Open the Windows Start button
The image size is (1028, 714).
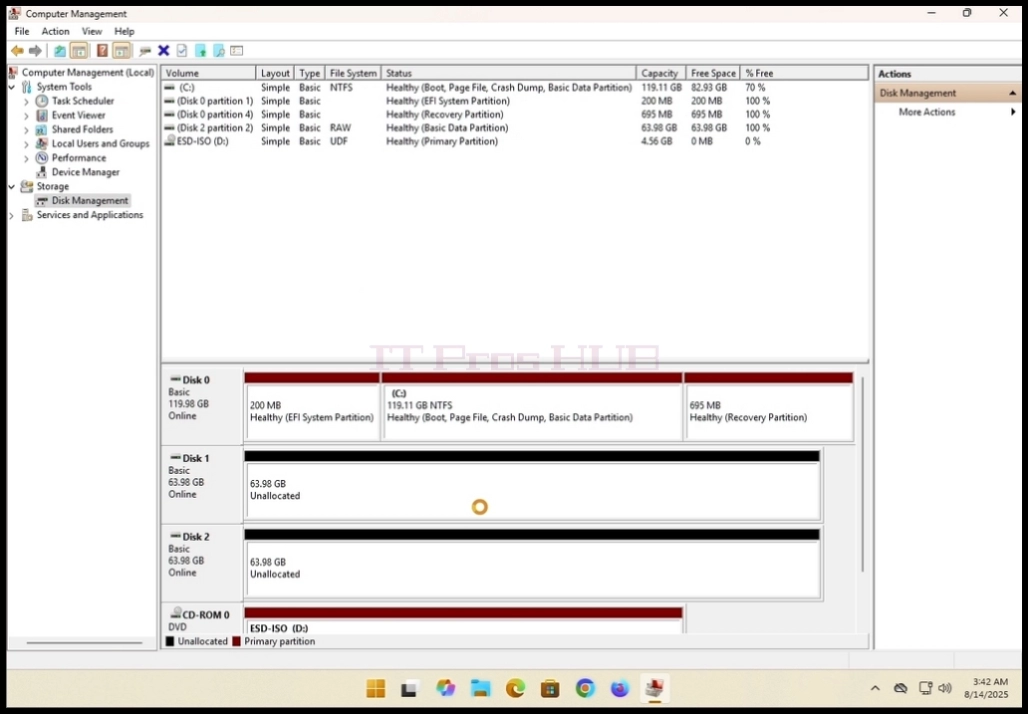376,688
